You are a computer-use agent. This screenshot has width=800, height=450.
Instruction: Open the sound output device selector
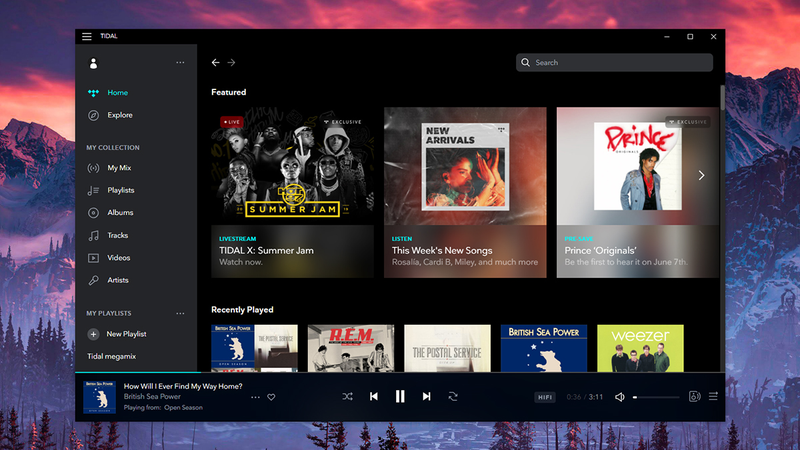[x=694, y=396]
